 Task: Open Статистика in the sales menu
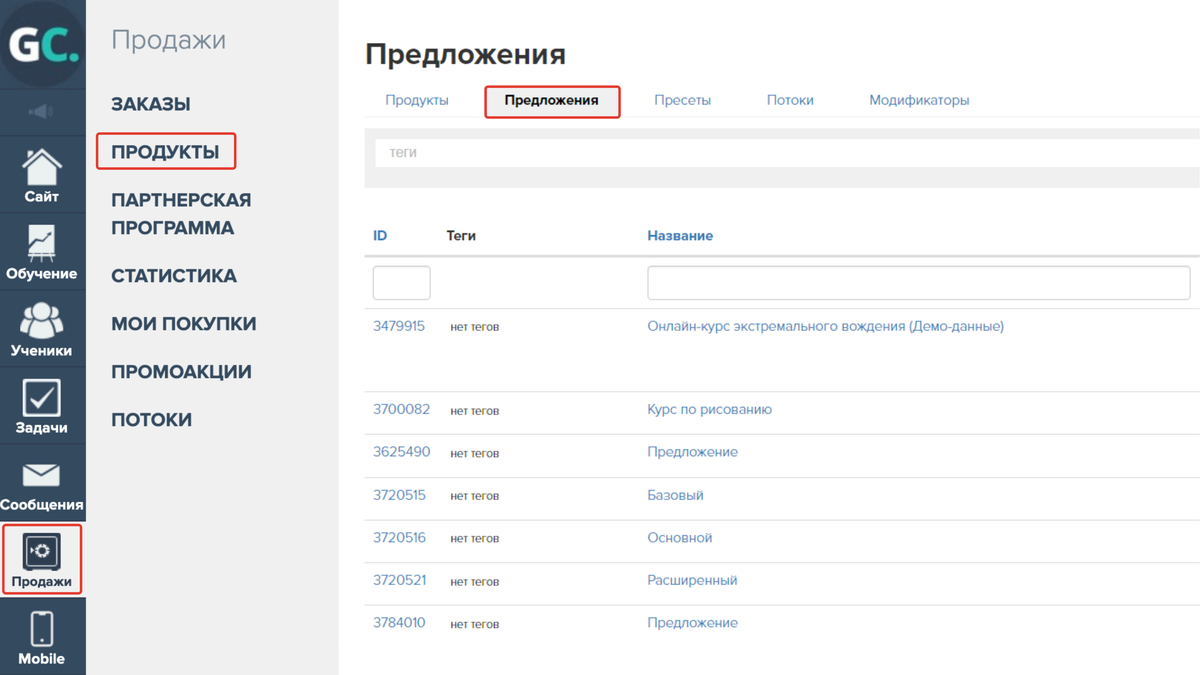[x=174, y=276]
